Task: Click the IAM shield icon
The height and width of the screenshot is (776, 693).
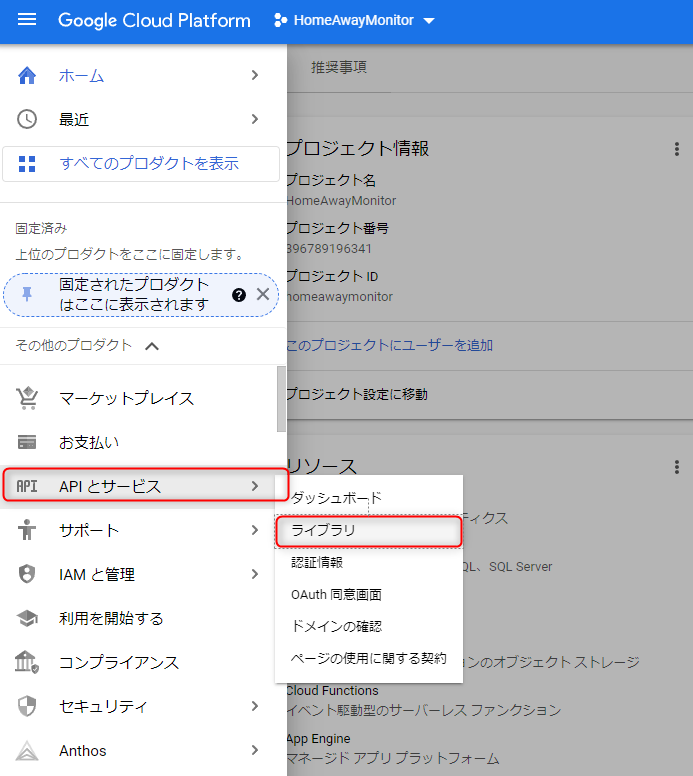Action: click(27, 574)
